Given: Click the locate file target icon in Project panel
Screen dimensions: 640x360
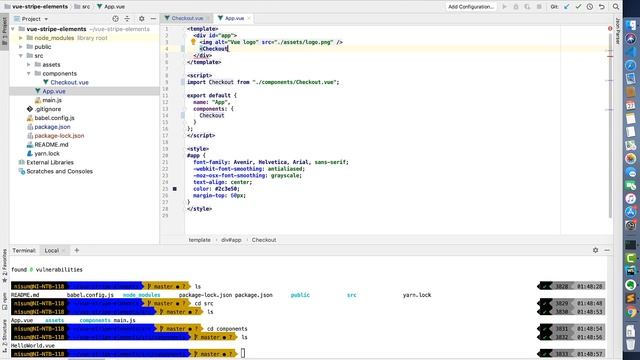Looking at the screenshot, I should click(x=116, y=19).
